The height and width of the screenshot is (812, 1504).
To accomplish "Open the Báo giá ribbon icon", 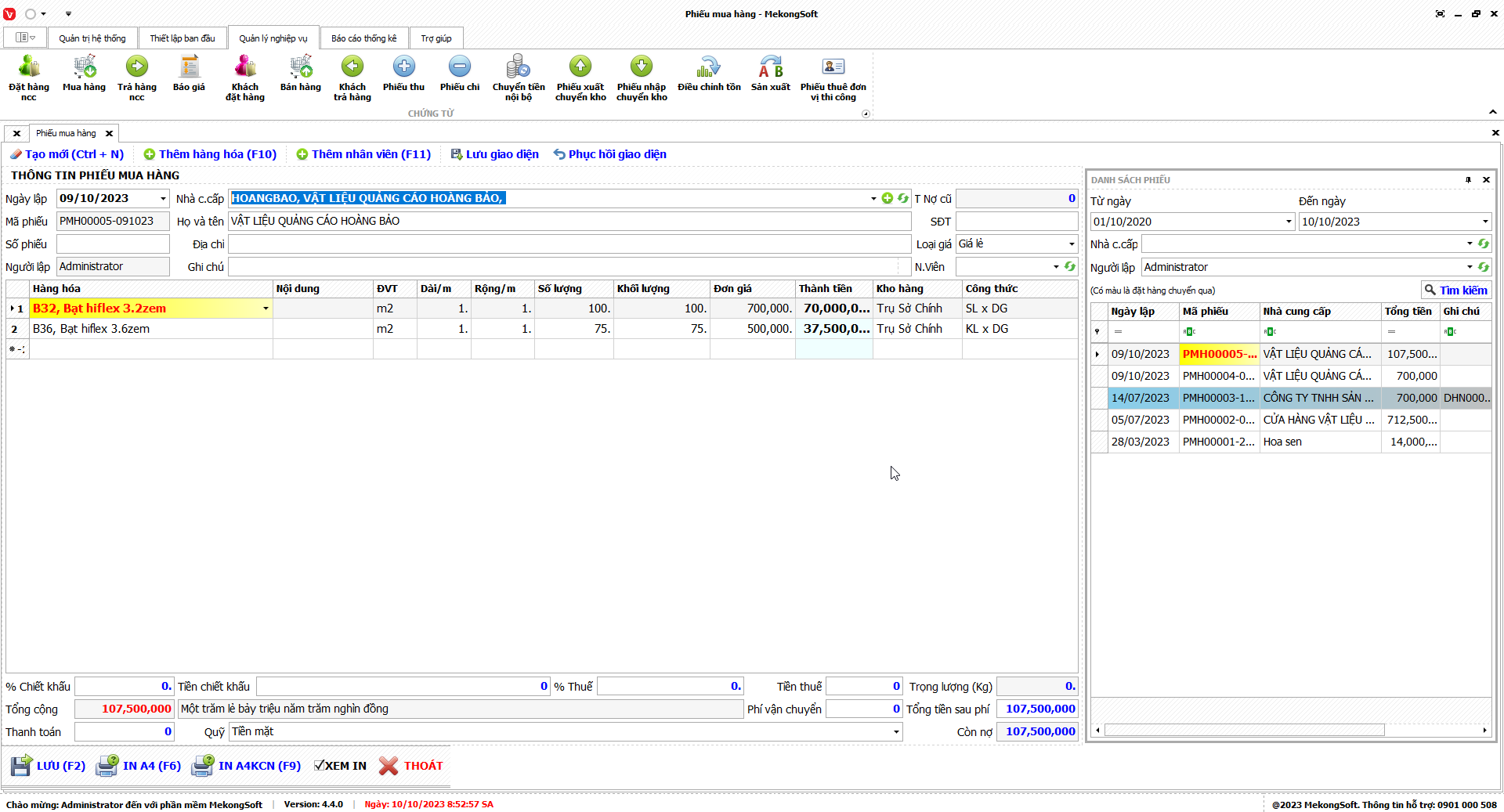I will [x=189, y=67].
